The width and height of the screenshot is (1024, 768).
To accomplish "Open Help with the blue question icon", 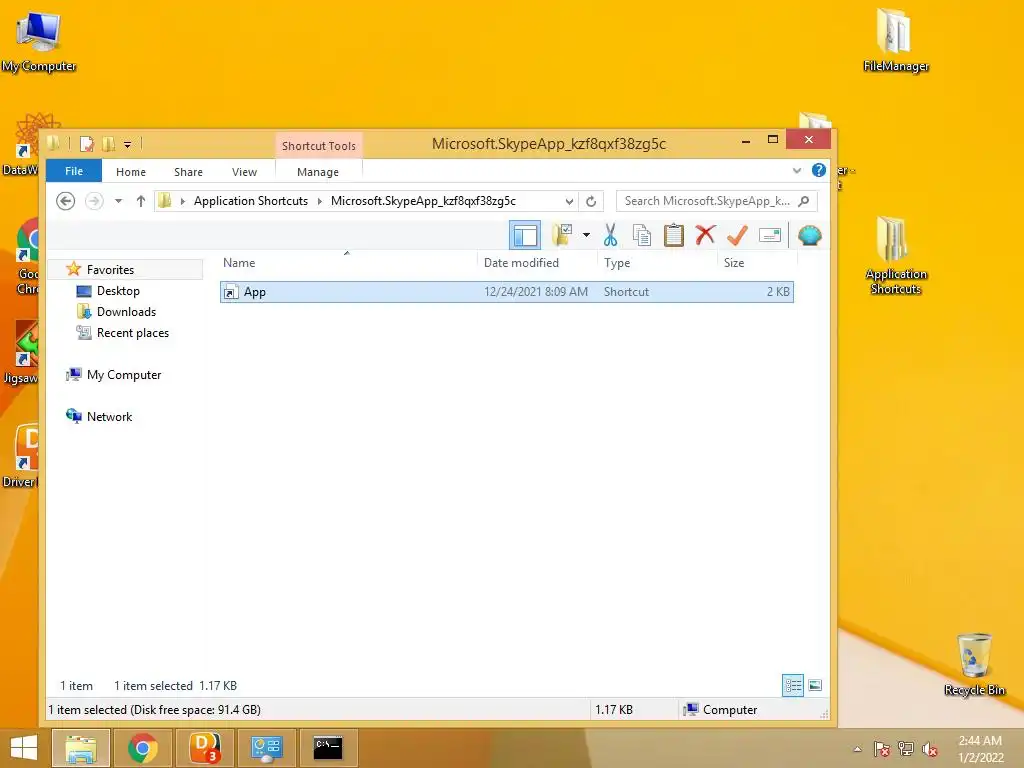I will click(818, 170).
